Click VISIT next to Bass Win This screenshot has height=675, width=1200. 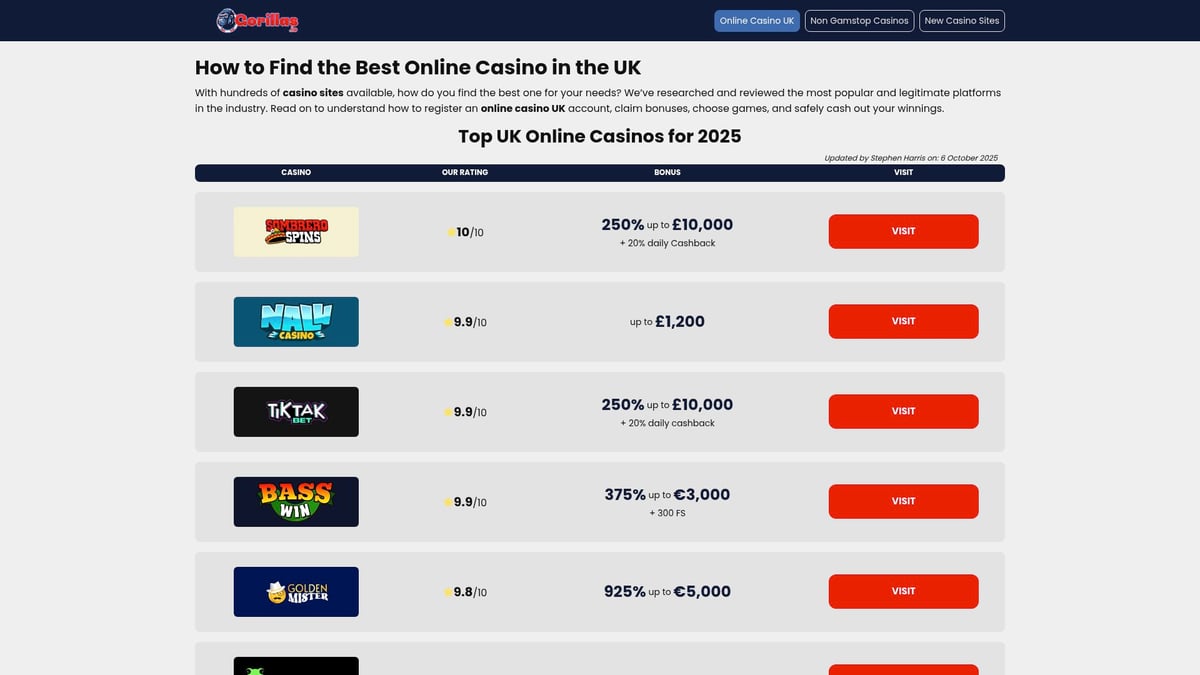click(903, 502)
